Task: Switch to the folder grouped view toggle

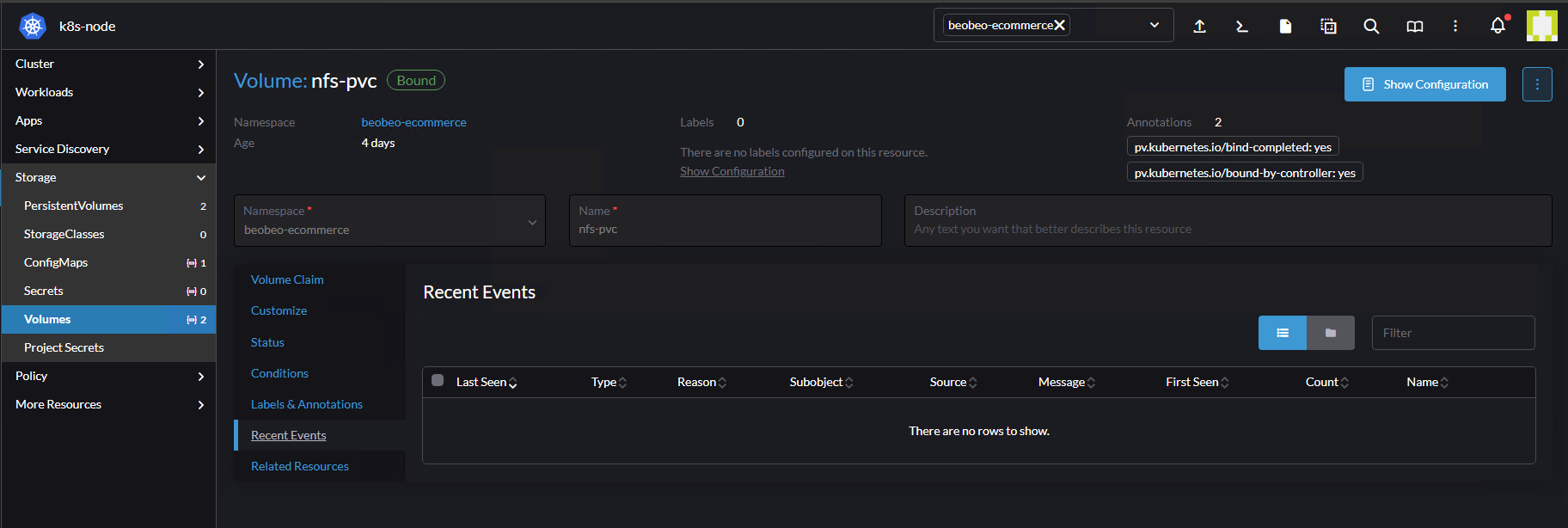Action: pyautogui.click(x=1330, y=333)
